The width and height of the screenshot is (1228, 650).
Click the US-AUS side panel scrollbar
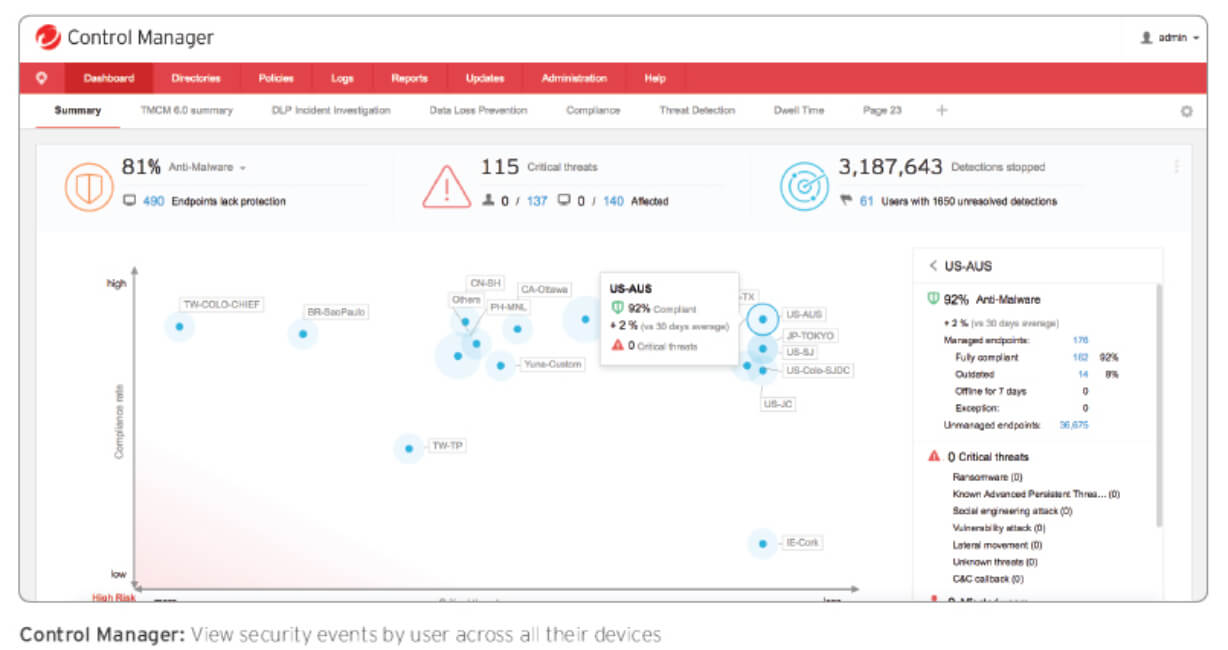point(1159,405)
